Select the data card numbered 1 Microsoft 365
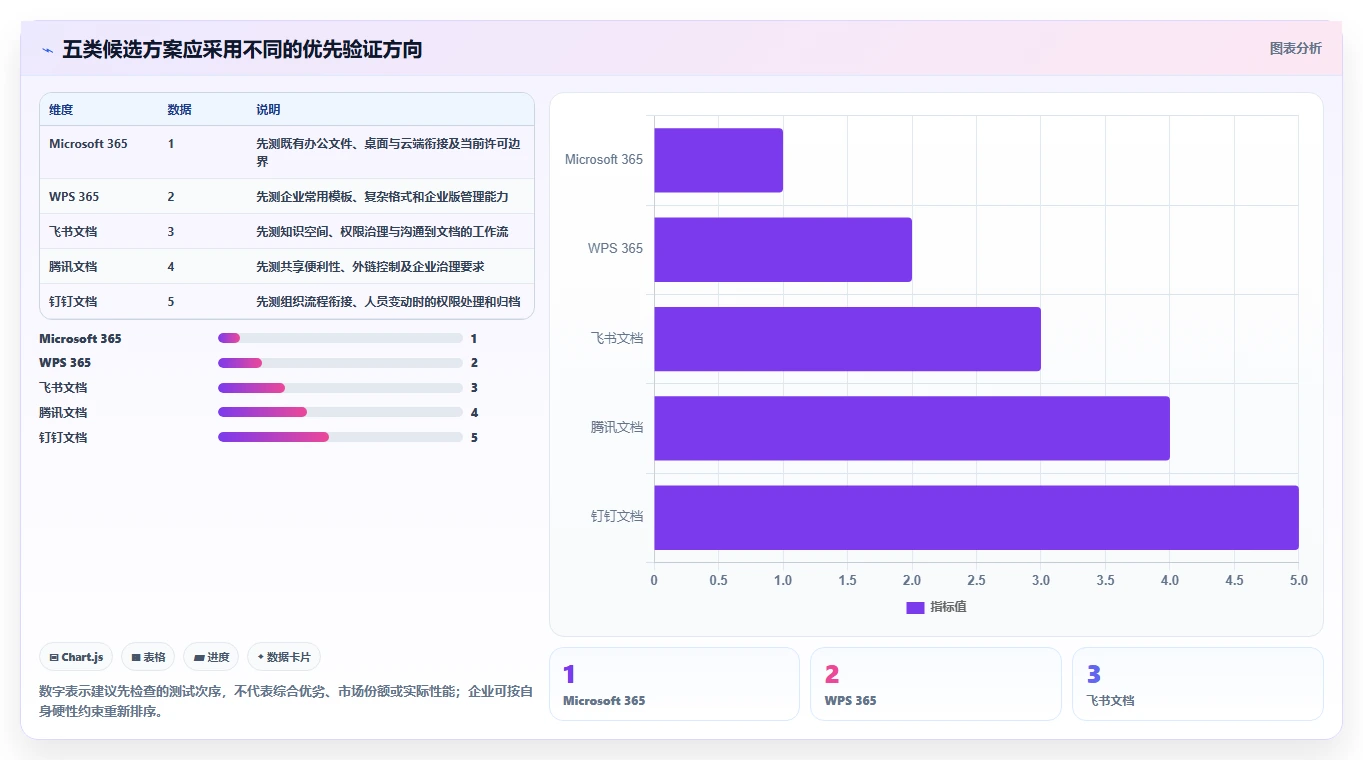Screen dimensions: 1363x760 (x=674, y=684)
